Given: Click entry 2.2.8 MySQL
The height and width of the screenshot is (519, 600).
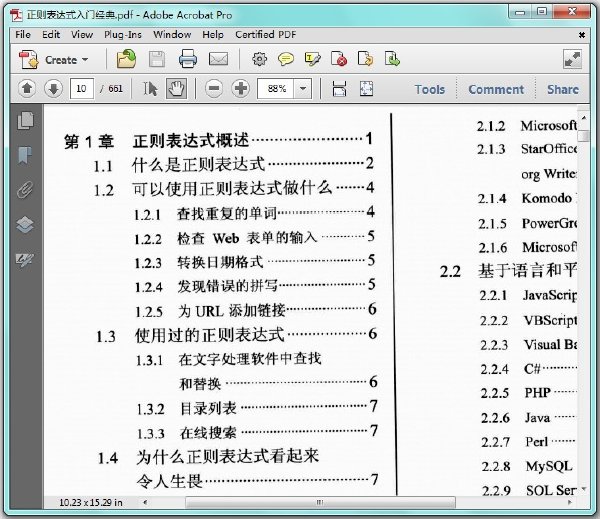Looking at the screenshot, I should (x=527, y=466).
